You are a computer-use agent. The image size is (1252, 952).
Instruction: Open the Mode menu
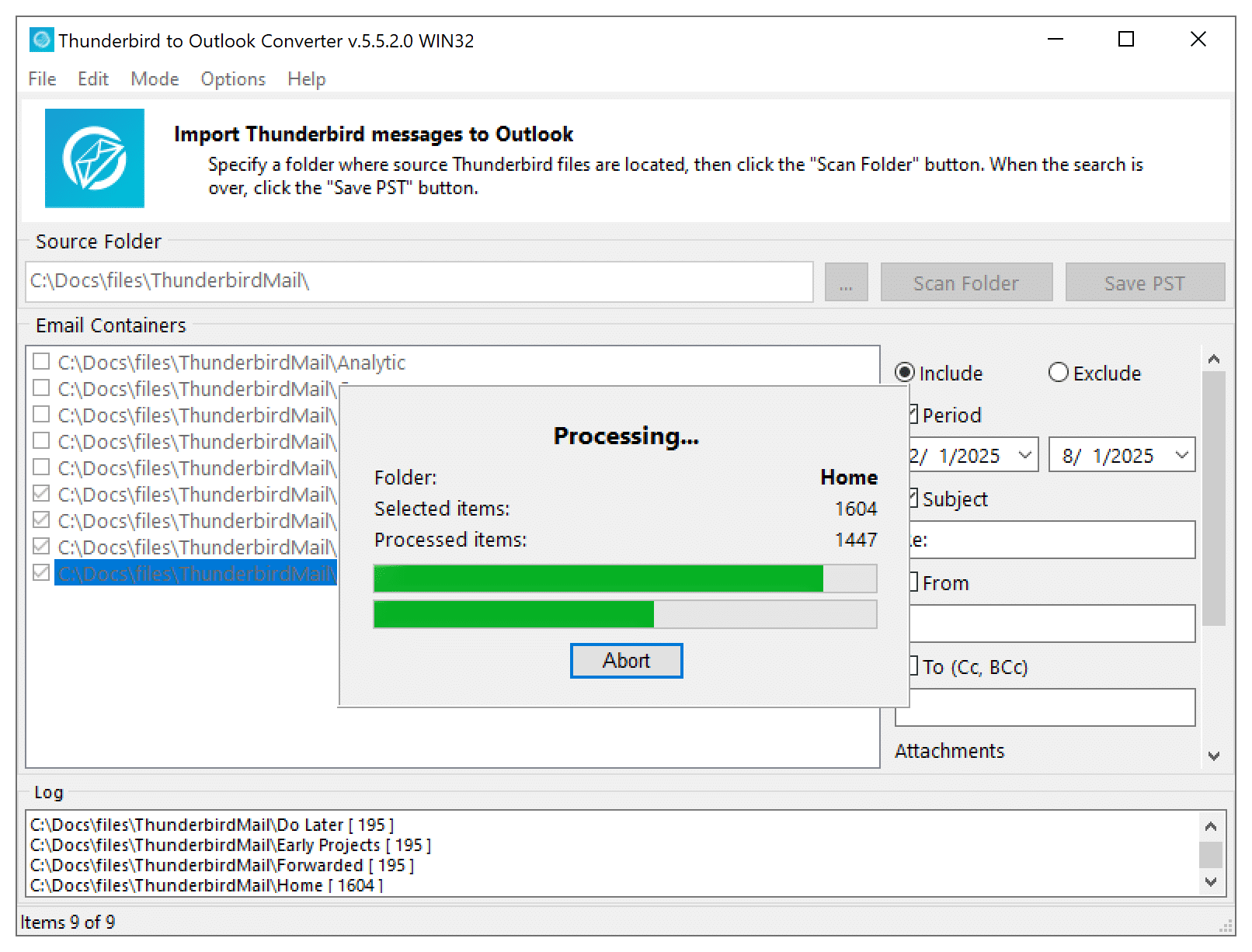pyautogui.click(x=155, y=79)
